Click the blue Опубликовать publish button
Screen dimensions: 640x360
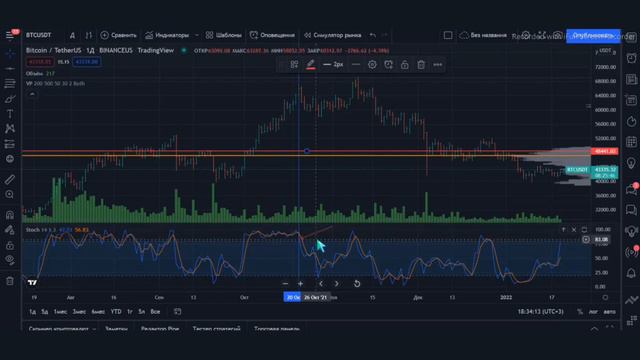pos(593,36)
